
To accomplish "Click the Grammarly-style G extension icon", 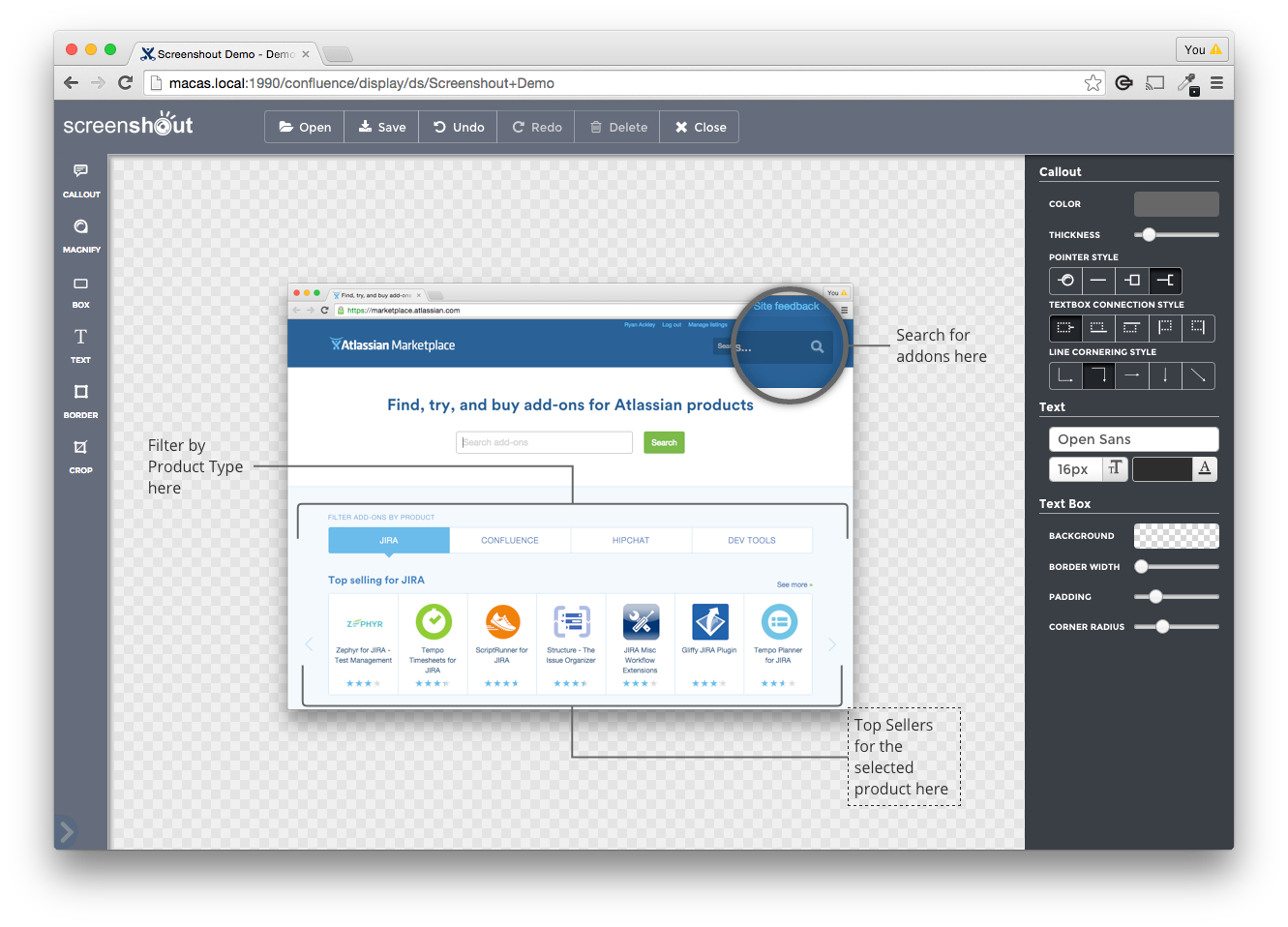I will click(1123, 83).
